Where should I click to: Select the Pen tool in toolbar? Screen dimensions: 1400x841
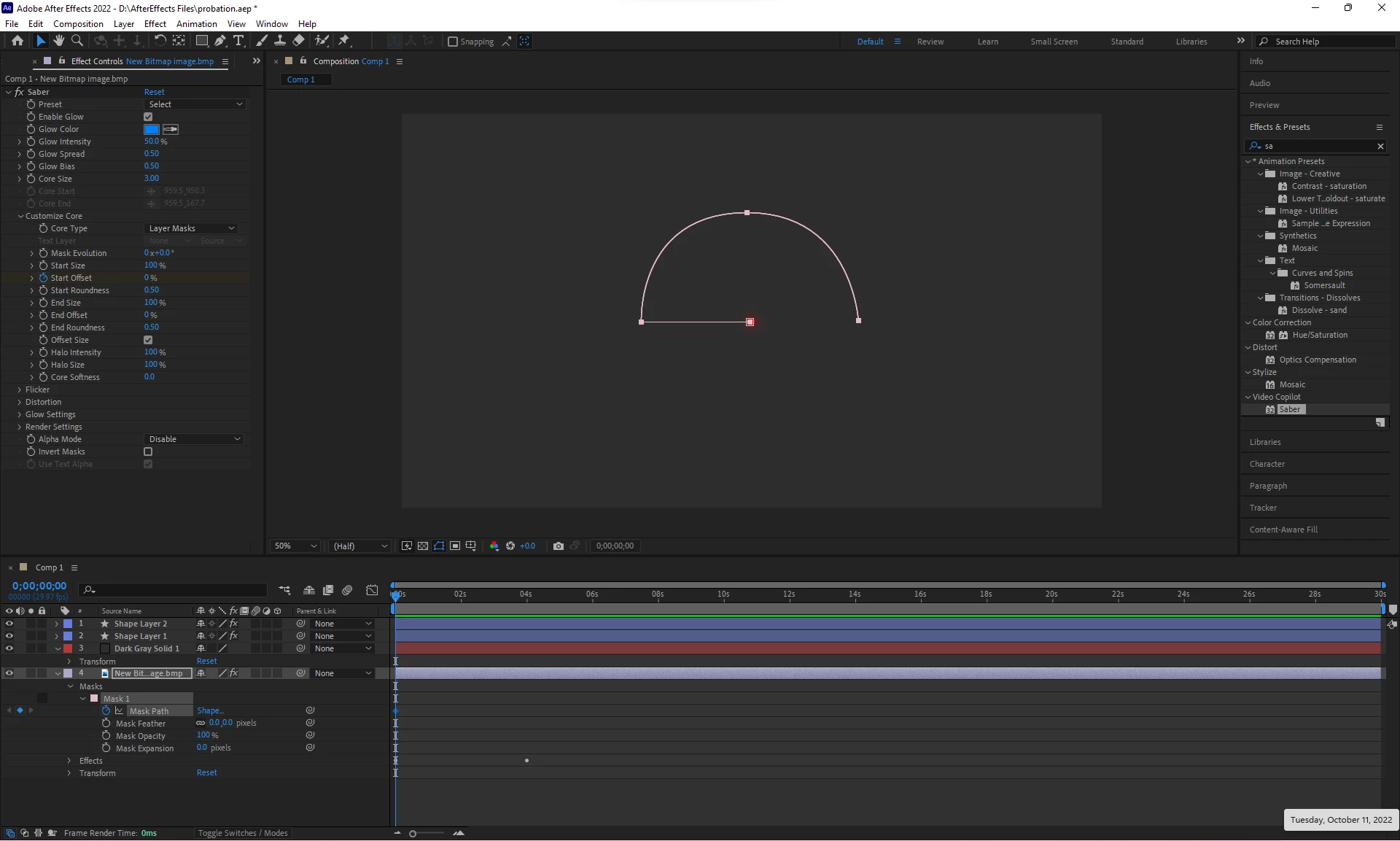220,41
